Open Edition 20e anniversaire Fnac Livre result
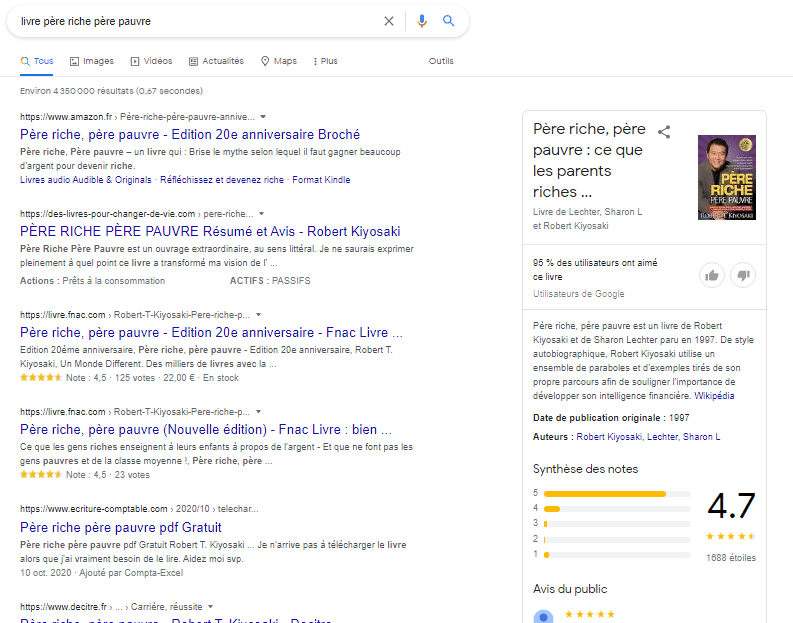Screen dimensions: 793x623 pos(211,333)
